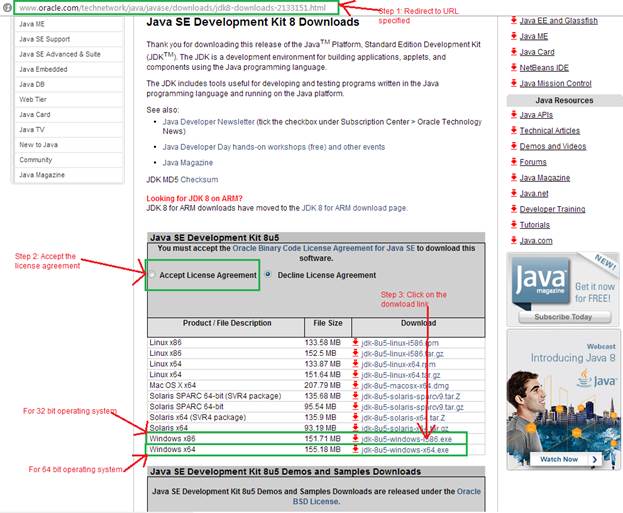Viewport: 623px width, 513px height.
Task: Click download icon for jdk-8u5-solaris-sparcv9.tar.Z
Action: tap(355, 396)
